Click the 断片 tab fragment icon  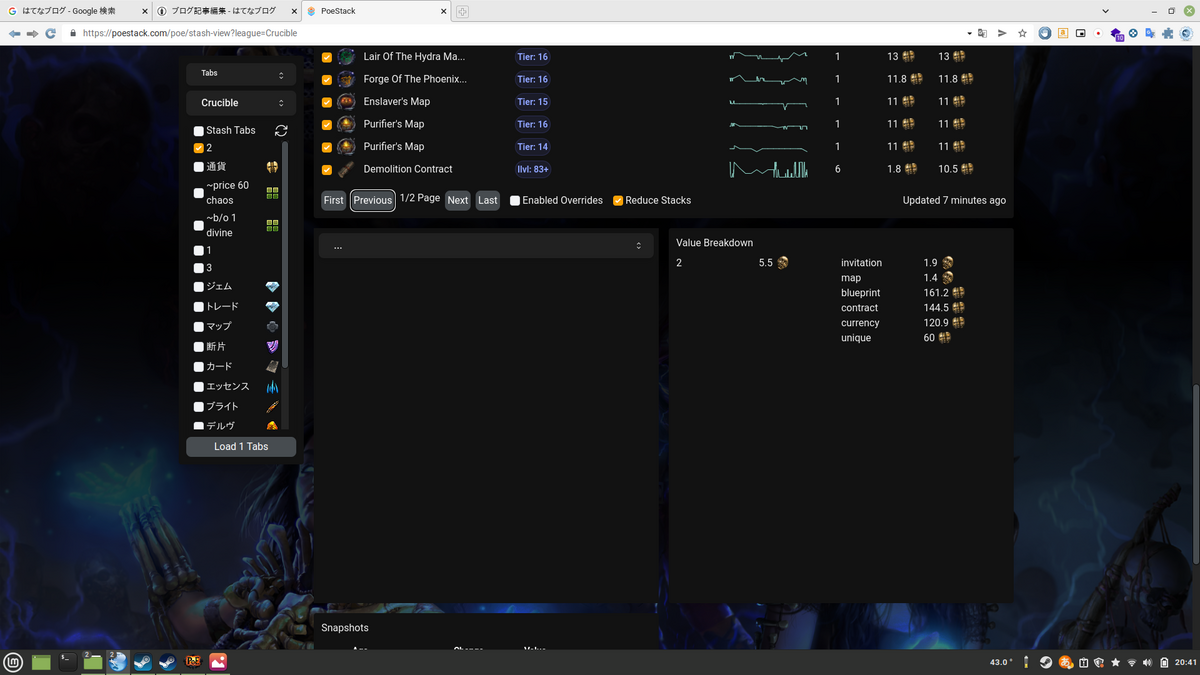(272, 347)
